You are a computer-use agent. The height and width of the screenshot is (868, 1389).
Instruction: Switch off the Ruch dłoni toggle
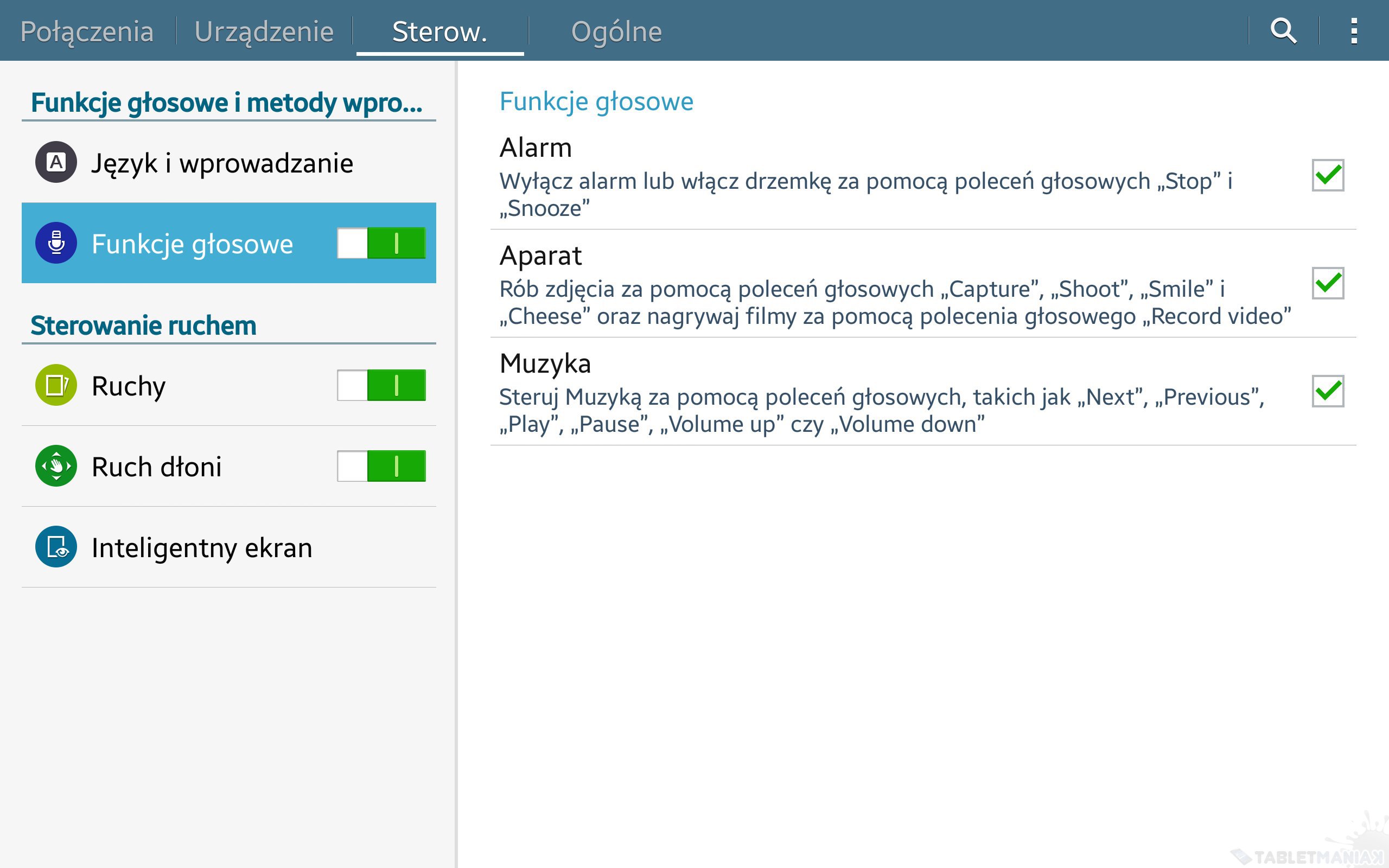tap(381, 466)
